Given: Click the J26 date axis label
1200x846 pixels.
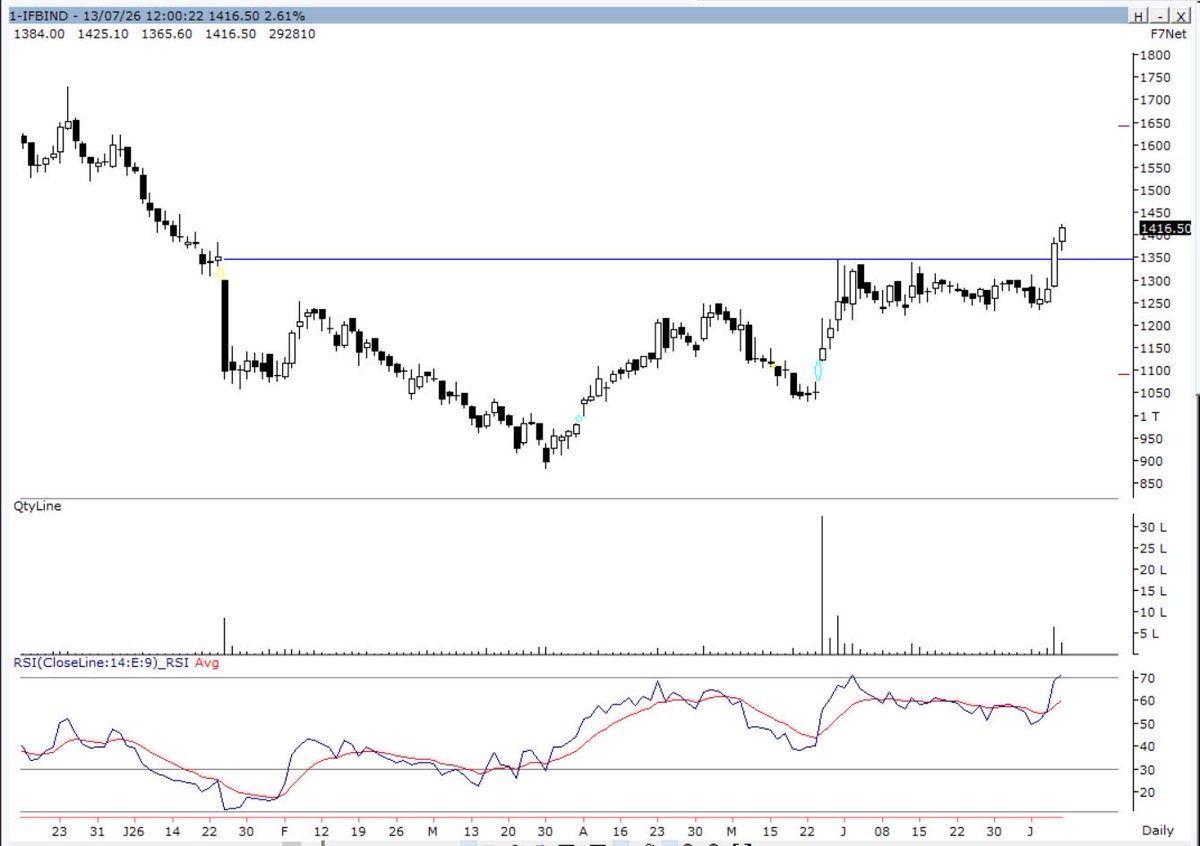Looking at the screenshot, I should point(132,831).
